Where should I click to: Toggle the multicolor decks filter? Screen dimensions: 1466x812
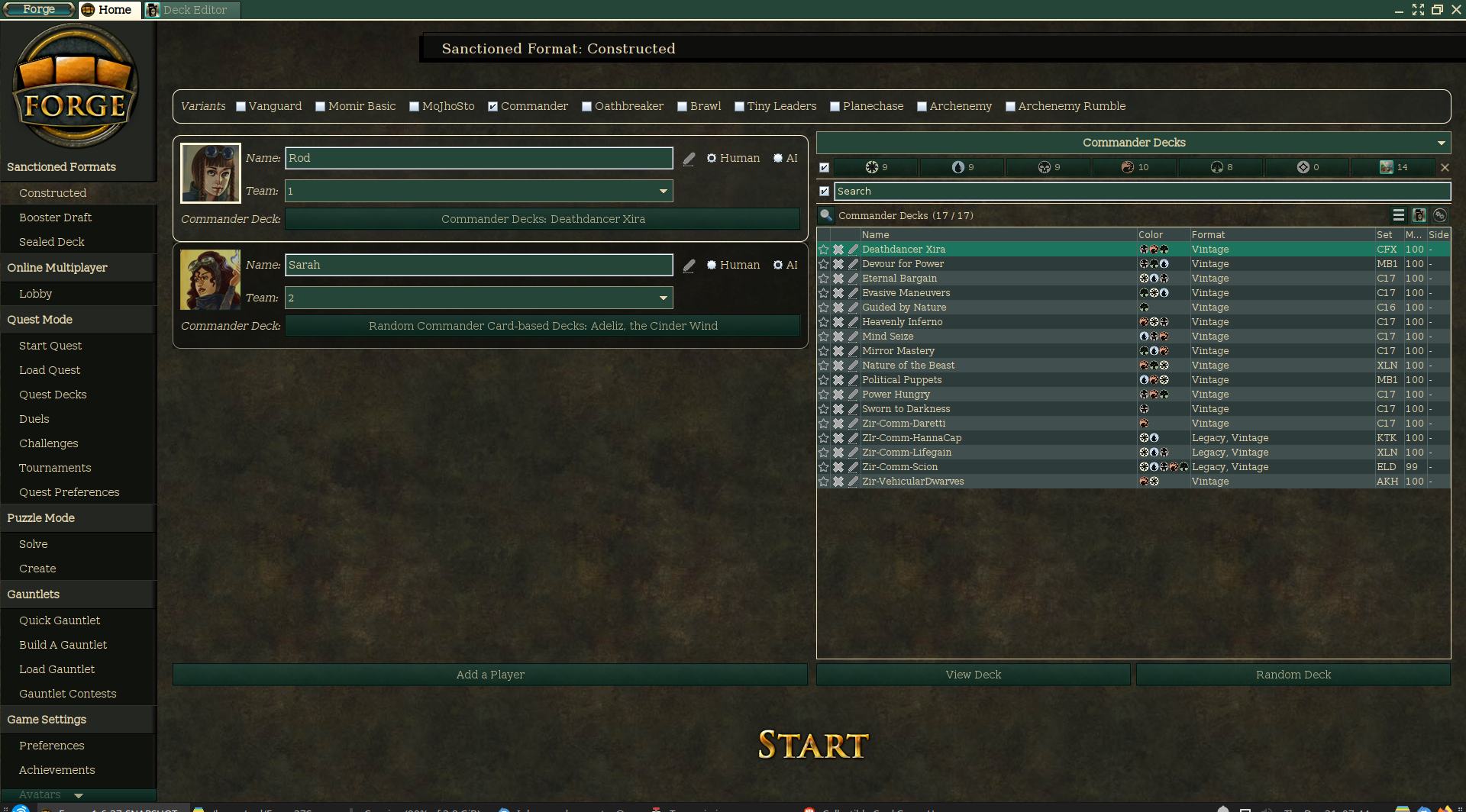[1393, 167]
